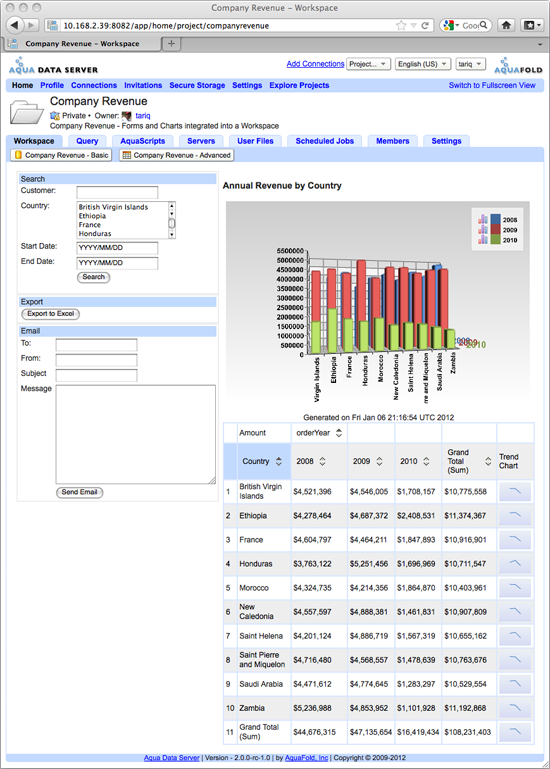Open the Project dropdown
550x769 pixels.
[x=368, y=64]
